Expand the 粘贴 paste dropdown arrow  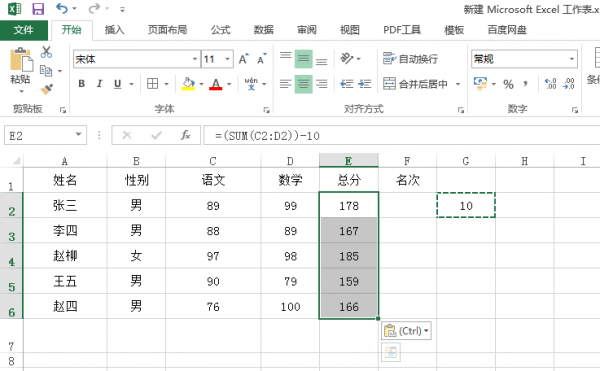[21, 91]
